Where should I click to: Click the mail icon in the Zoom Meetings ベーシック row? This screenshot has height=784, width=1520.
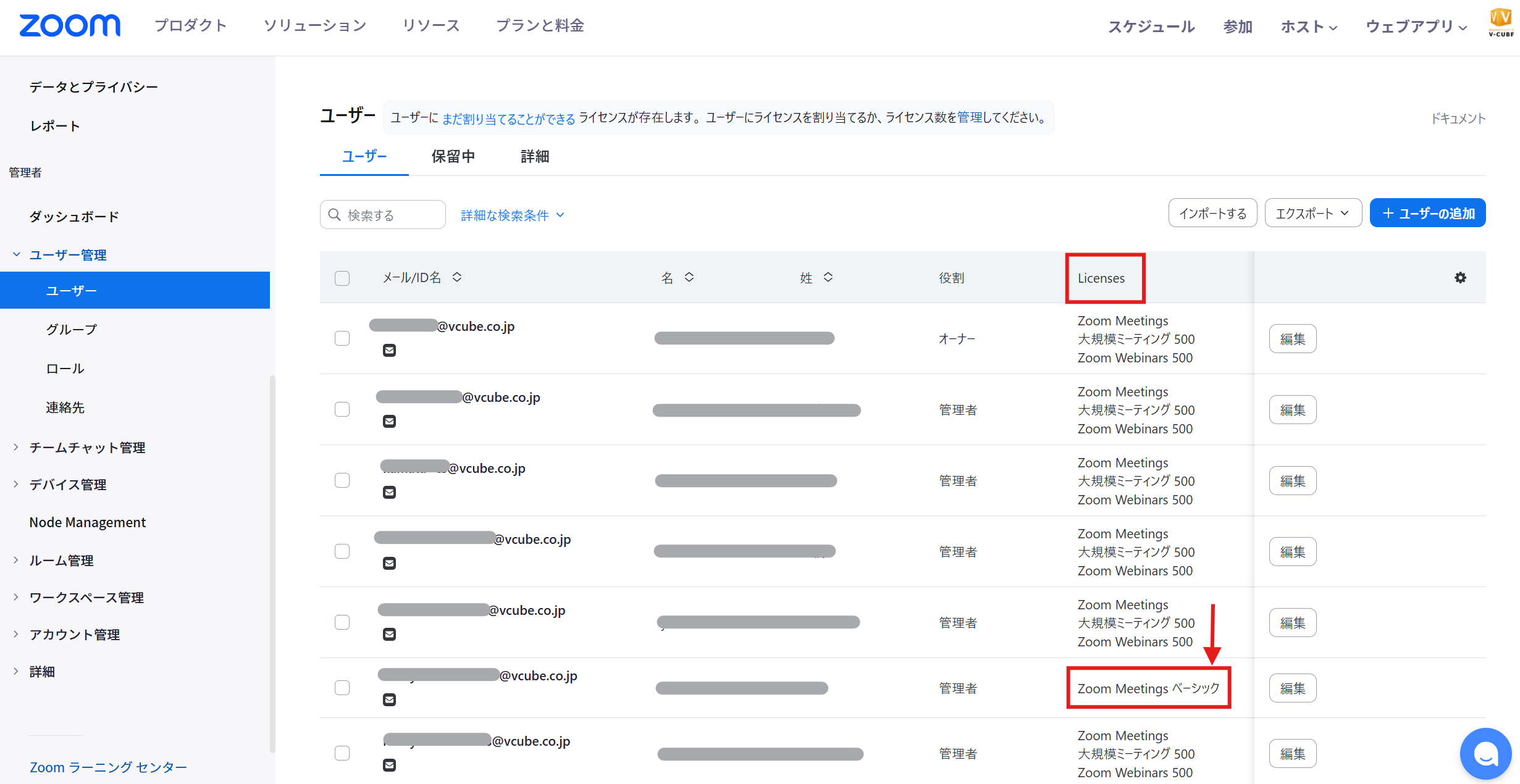389,700
